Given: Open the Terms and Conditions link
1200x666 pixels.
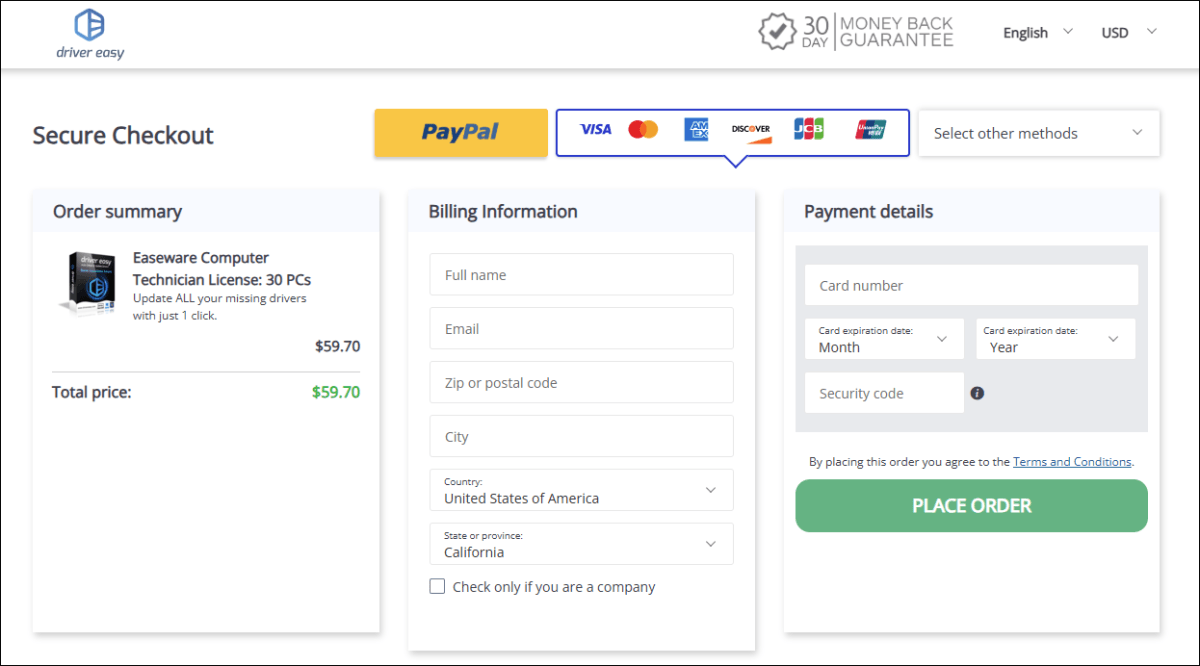Looking at the screenshot, I should pos(1072,462).
